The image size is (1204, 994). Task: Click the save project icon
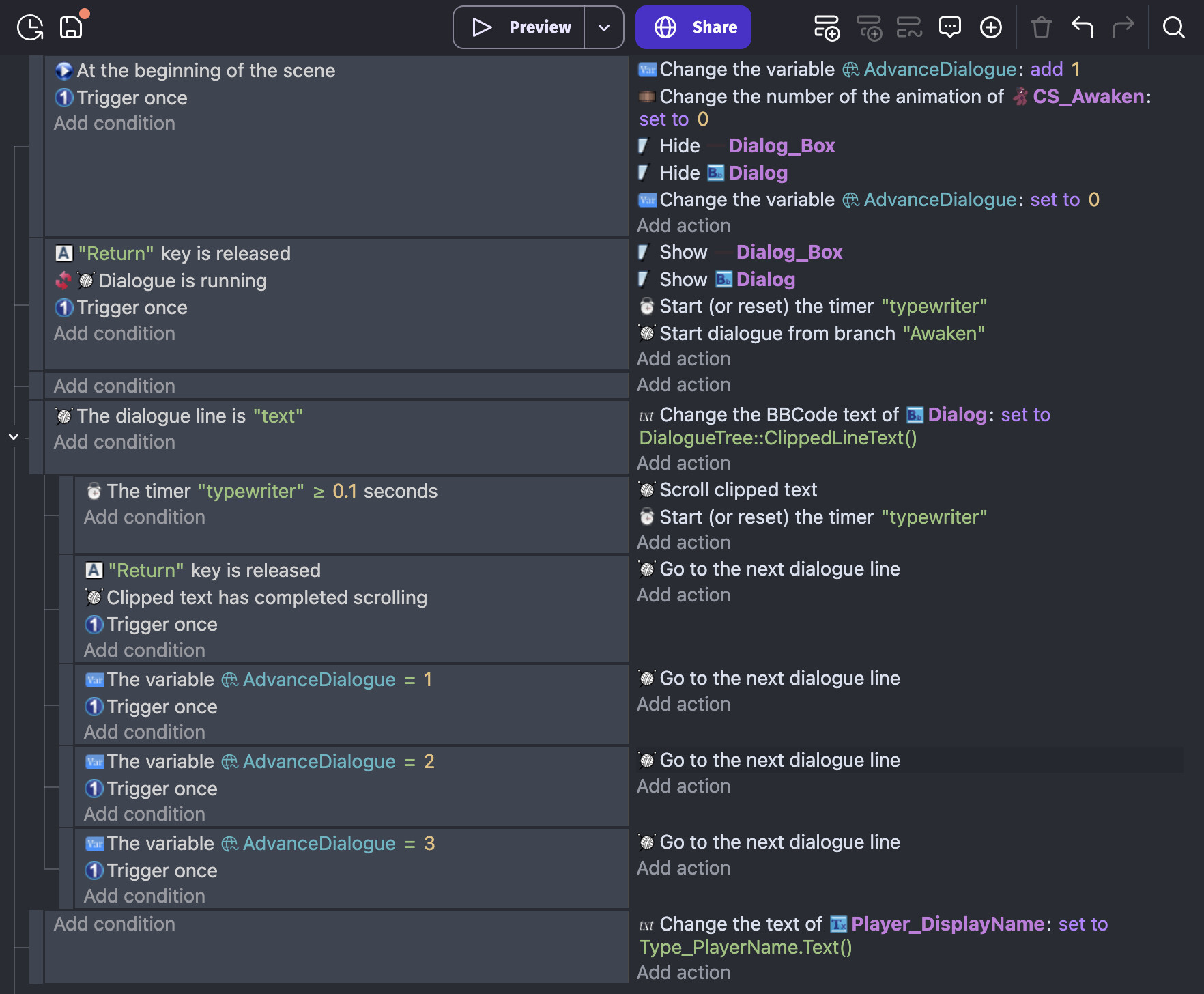(71, 27)
